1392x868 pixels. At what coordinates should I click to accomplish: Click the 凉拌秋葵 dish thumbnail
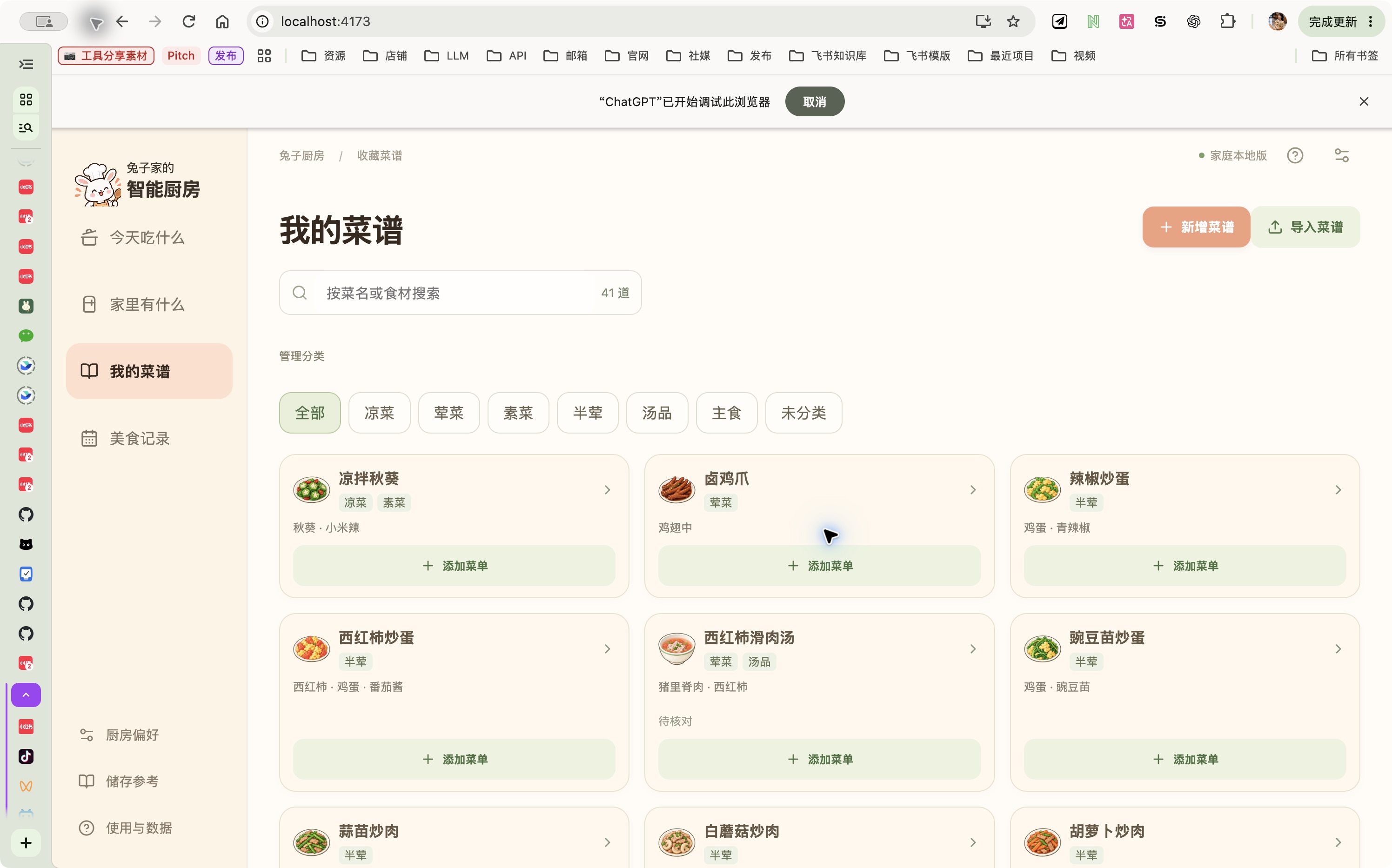(x=311, y=490)
